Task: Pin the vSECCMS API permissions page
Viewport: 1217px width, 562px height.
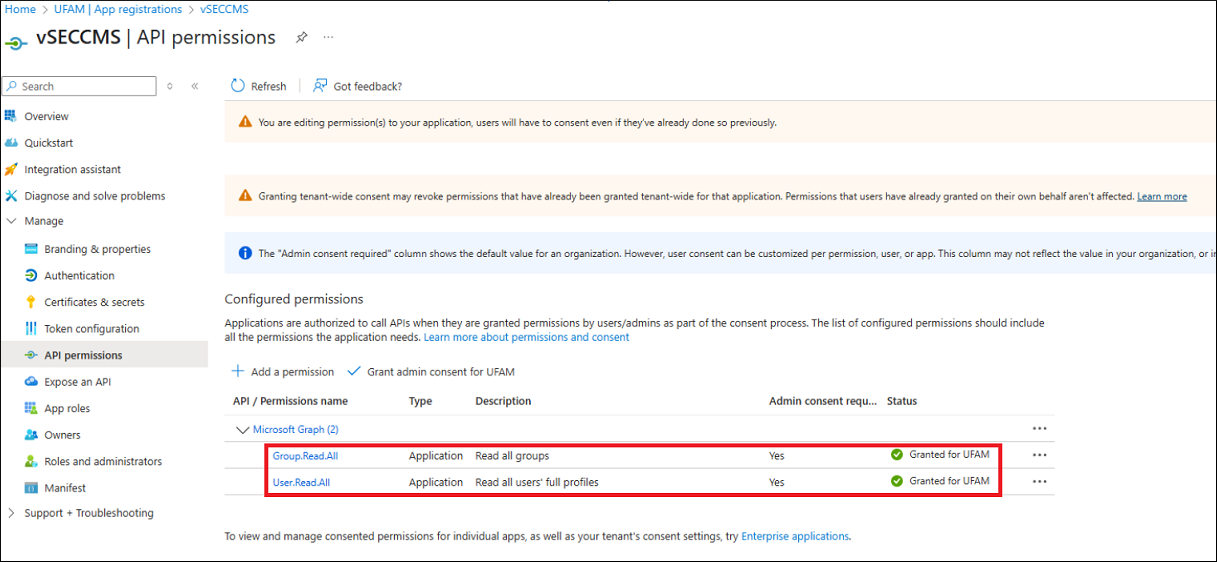Action: 302,38
